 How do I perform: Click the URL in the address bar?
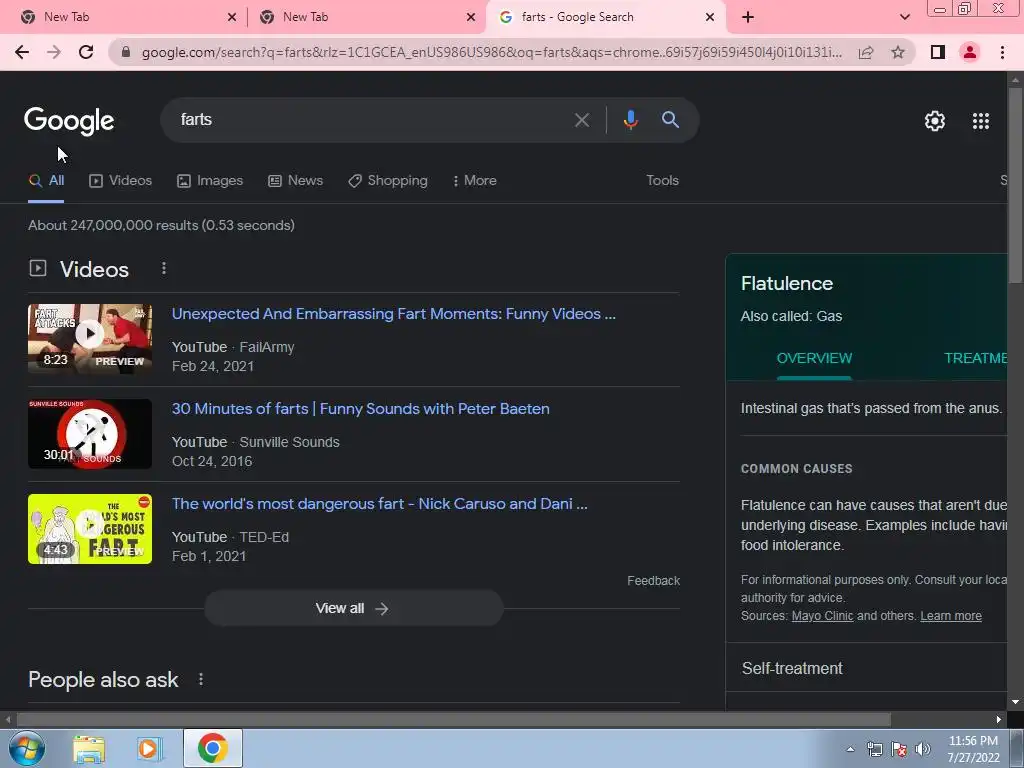point(492,52)
